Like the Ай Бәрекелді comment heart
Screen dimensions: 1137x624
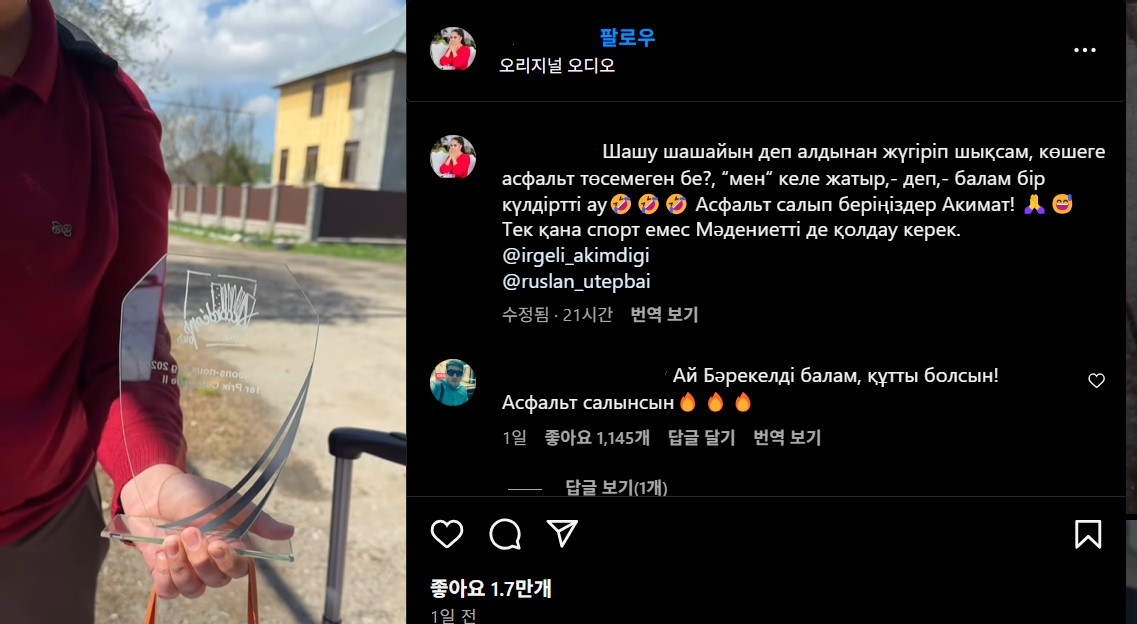pos(1096,380)
